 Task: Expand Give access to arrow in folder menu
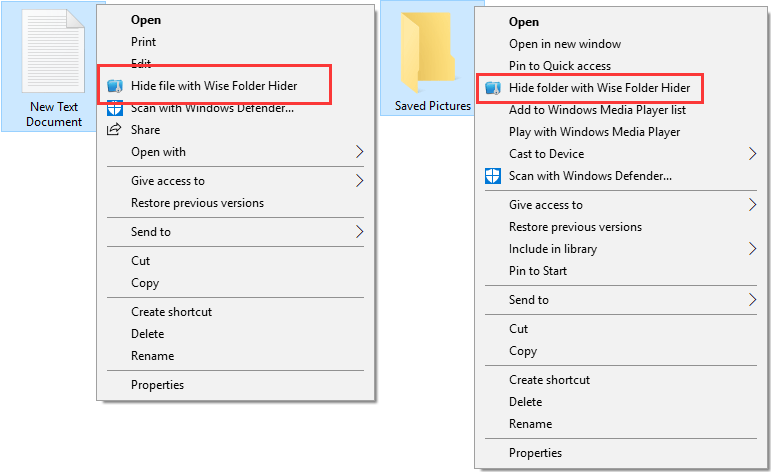[x=752, y=205]
